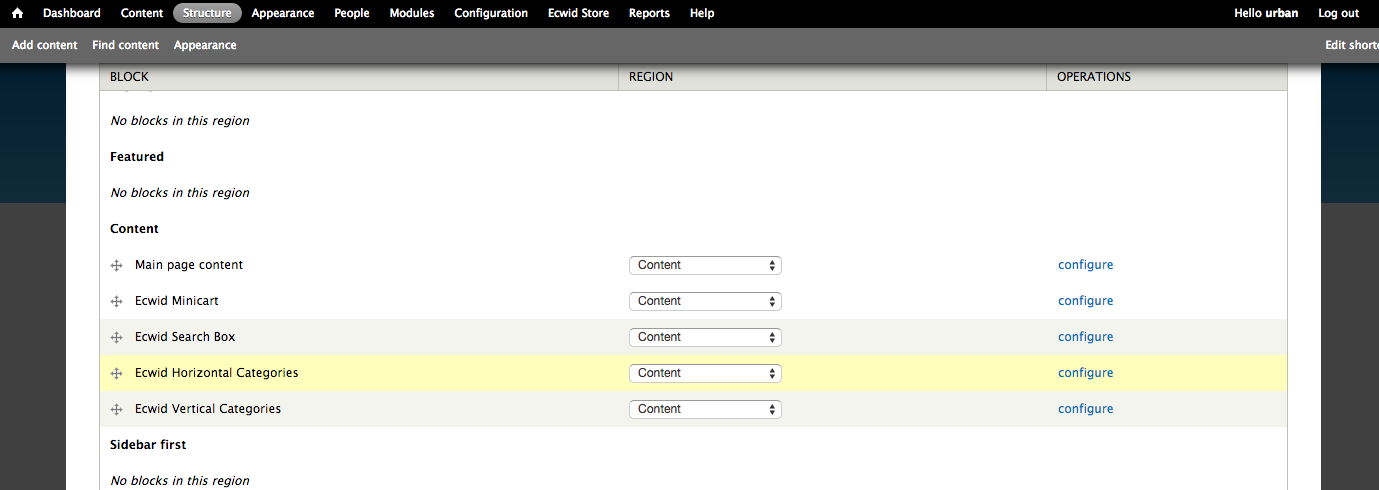Open the Appearance menu in top bar
The width and height of the screenshot is (1379, 490).
283,13
